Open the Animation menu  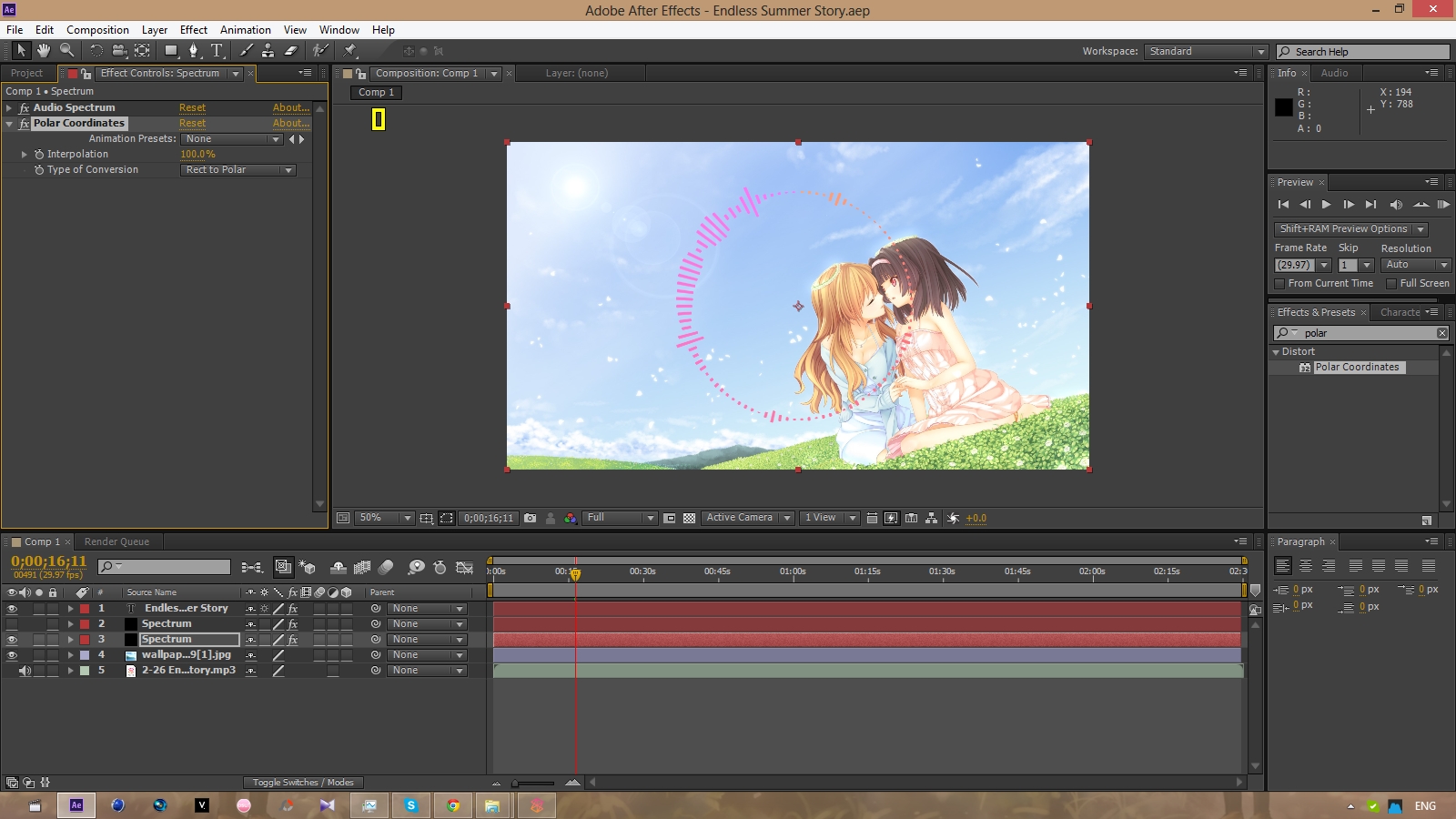pyautogui.click(x=246, y=30)
